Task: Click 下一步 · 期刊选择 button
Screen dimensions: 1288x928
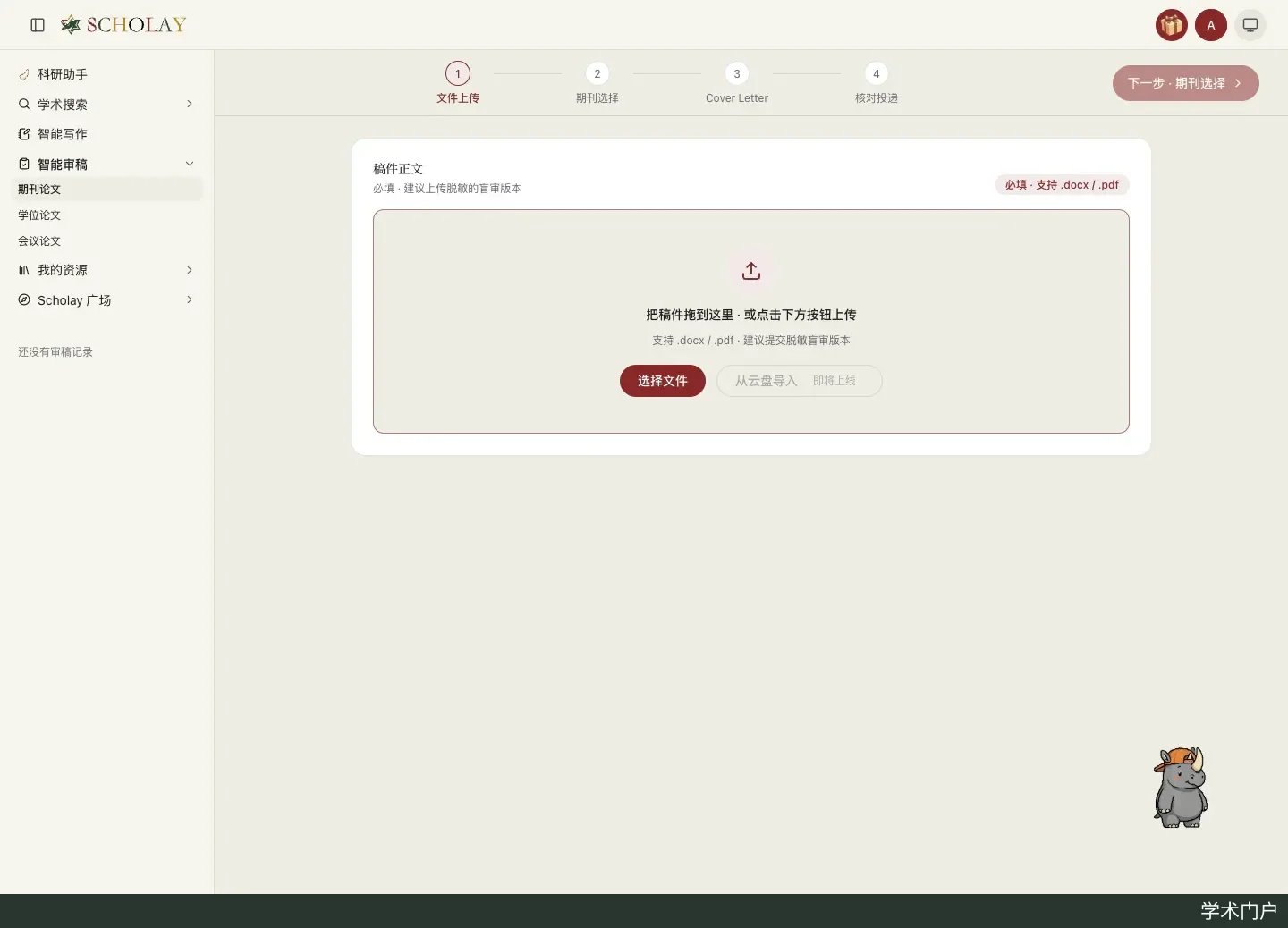Action: 1186,83
